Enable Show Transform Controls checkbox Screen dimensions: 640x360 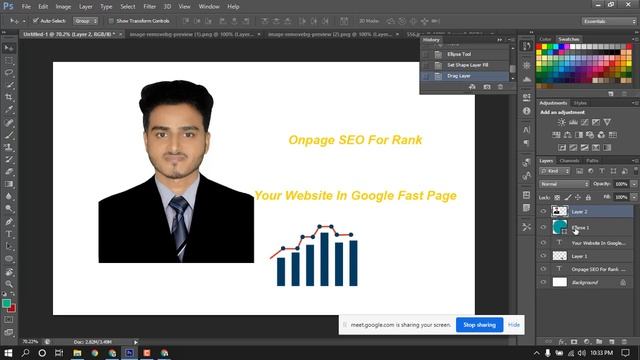[111, 21]
